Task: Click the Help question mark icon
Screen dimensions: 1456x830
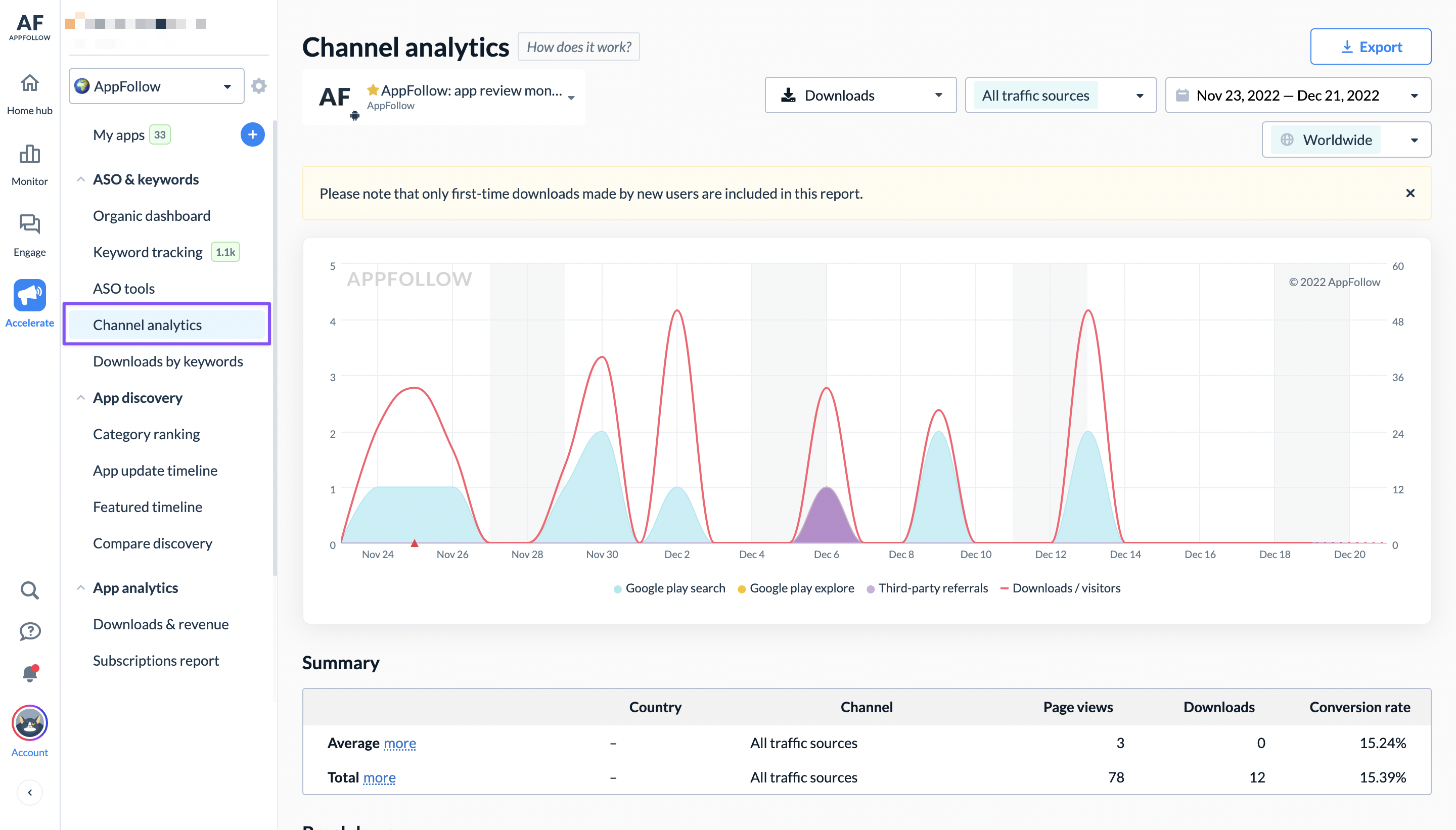Action: (x=29, y=630)
